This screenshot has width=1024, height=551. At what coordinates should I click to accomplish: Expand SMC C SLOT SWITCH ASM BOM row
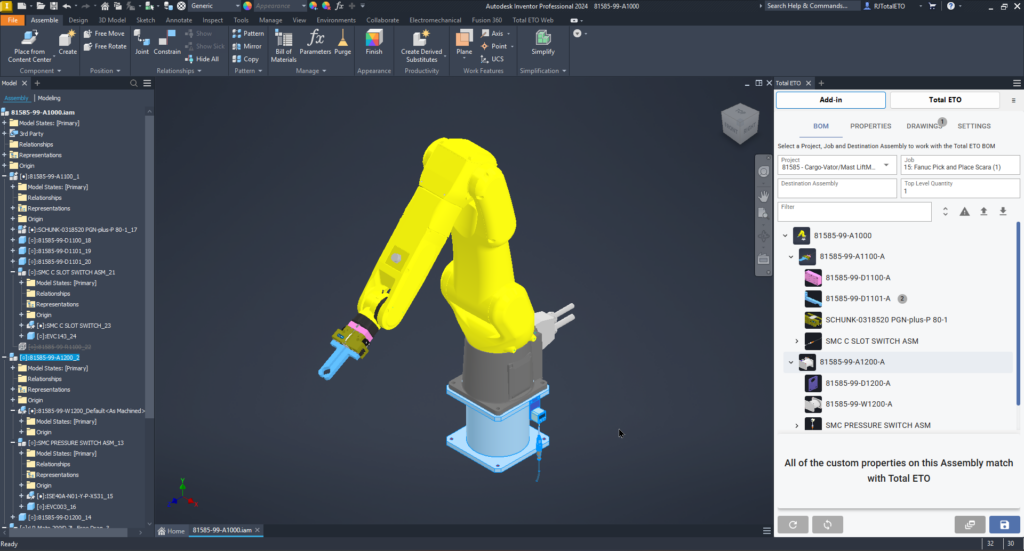point(797,341)
